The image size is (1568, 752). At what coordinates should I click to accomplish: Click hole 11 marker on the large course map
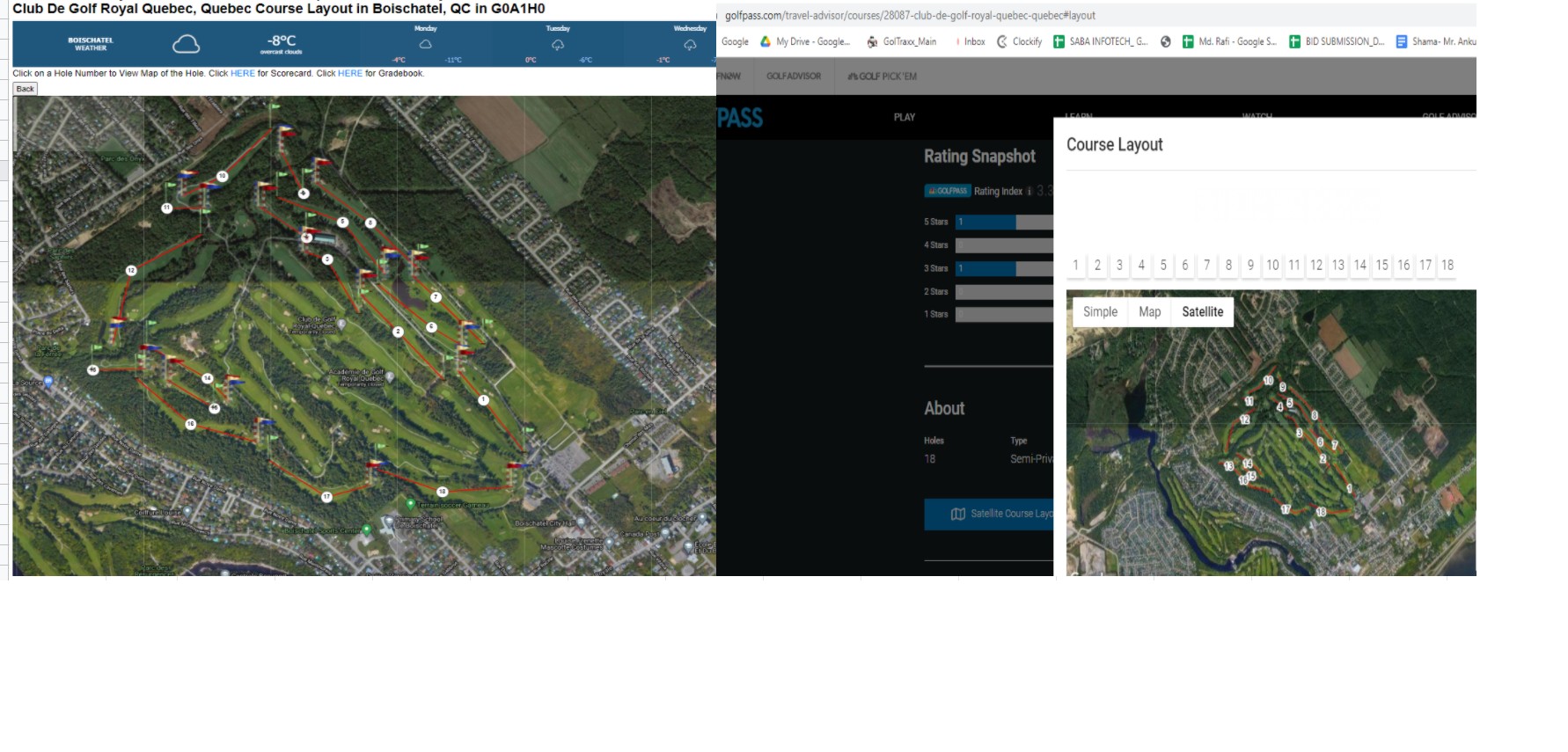click(x=167, y=208)
